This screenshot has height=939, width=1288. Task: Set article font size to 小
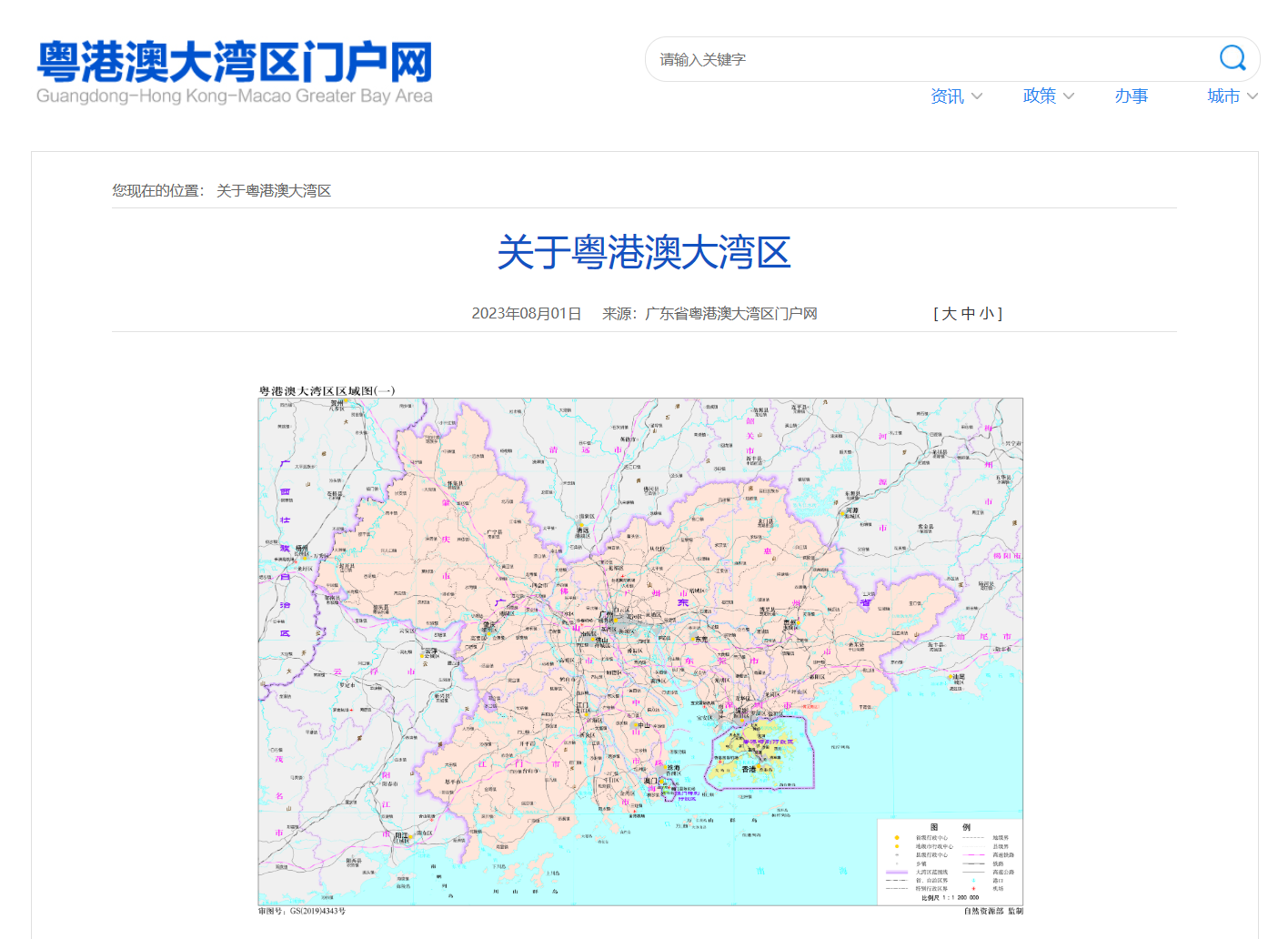tap(987, 314)
